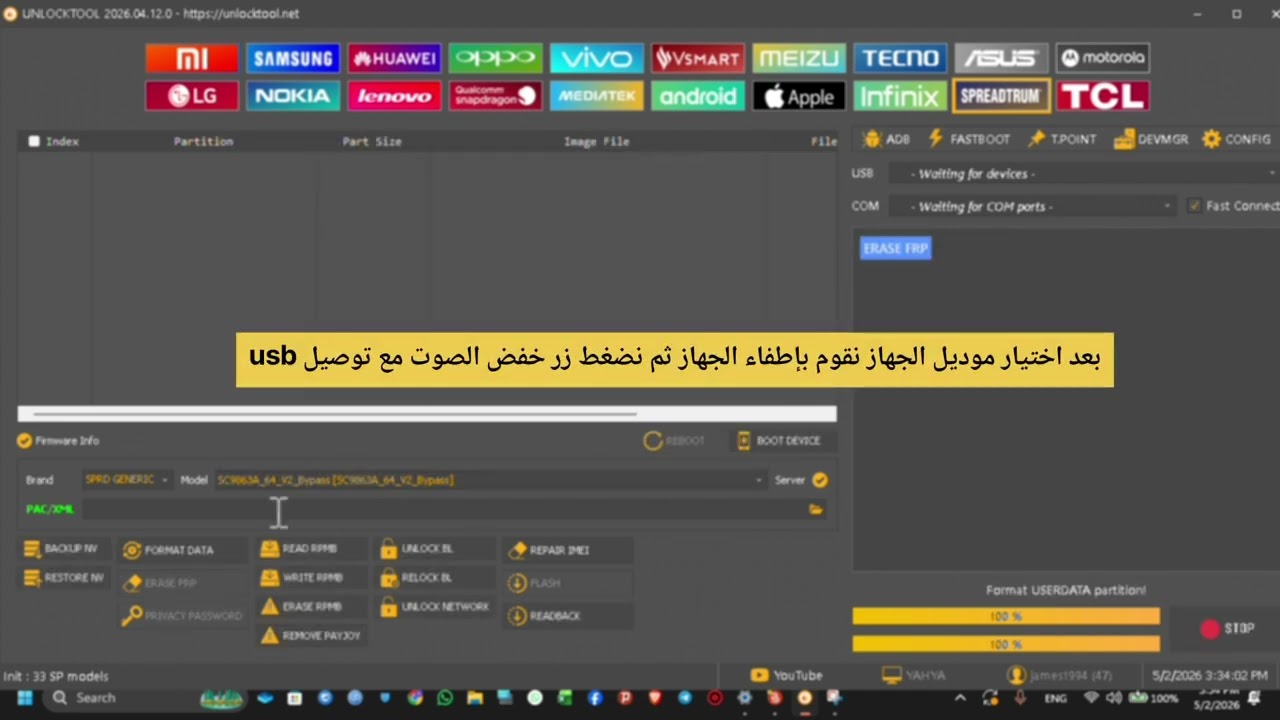Click the ERASE FRP tag in log
1280x720 pixels.
coord(896,248)
